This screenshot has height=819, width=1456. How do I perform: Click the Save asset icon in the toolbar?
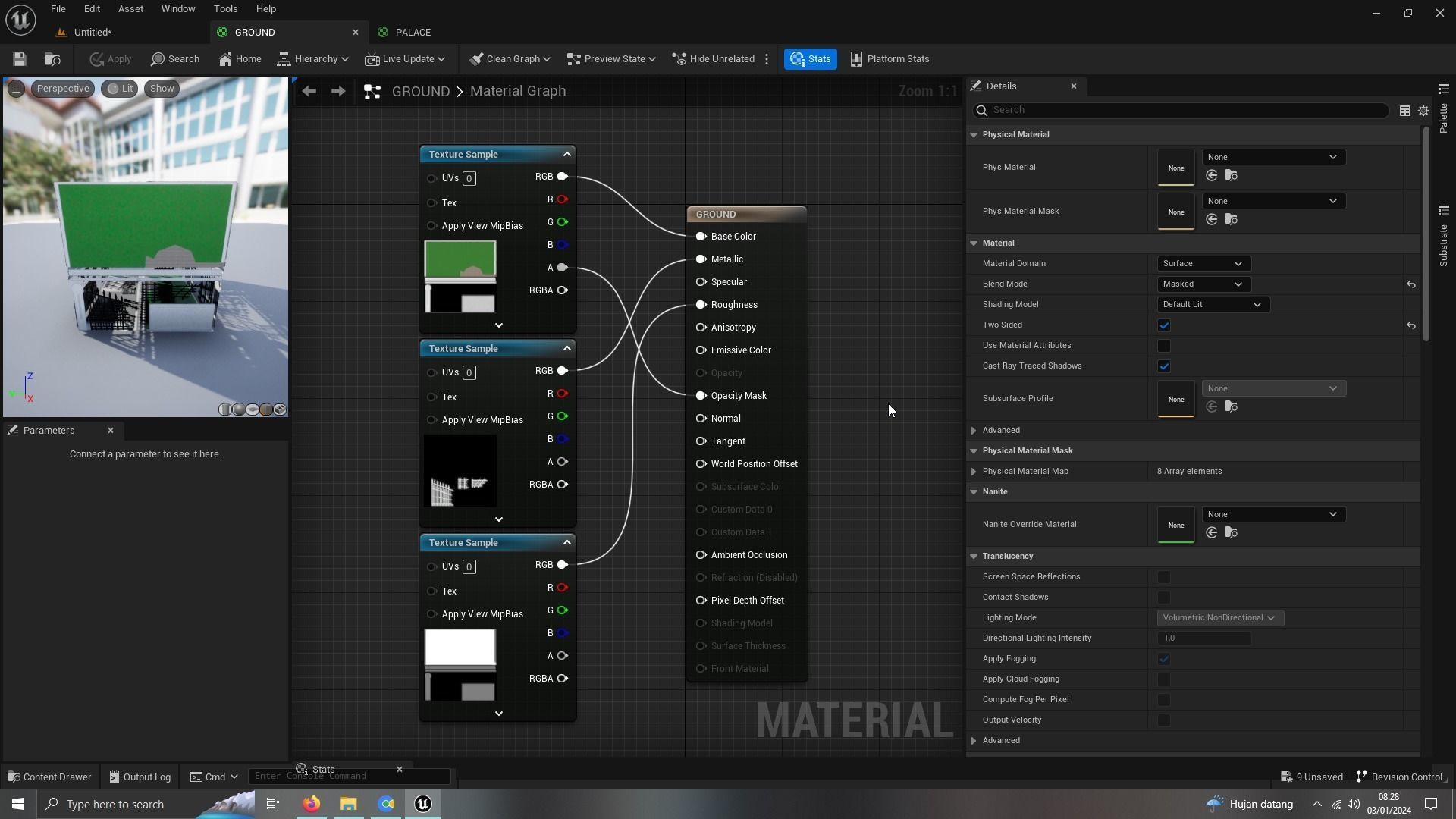point(20,59)
